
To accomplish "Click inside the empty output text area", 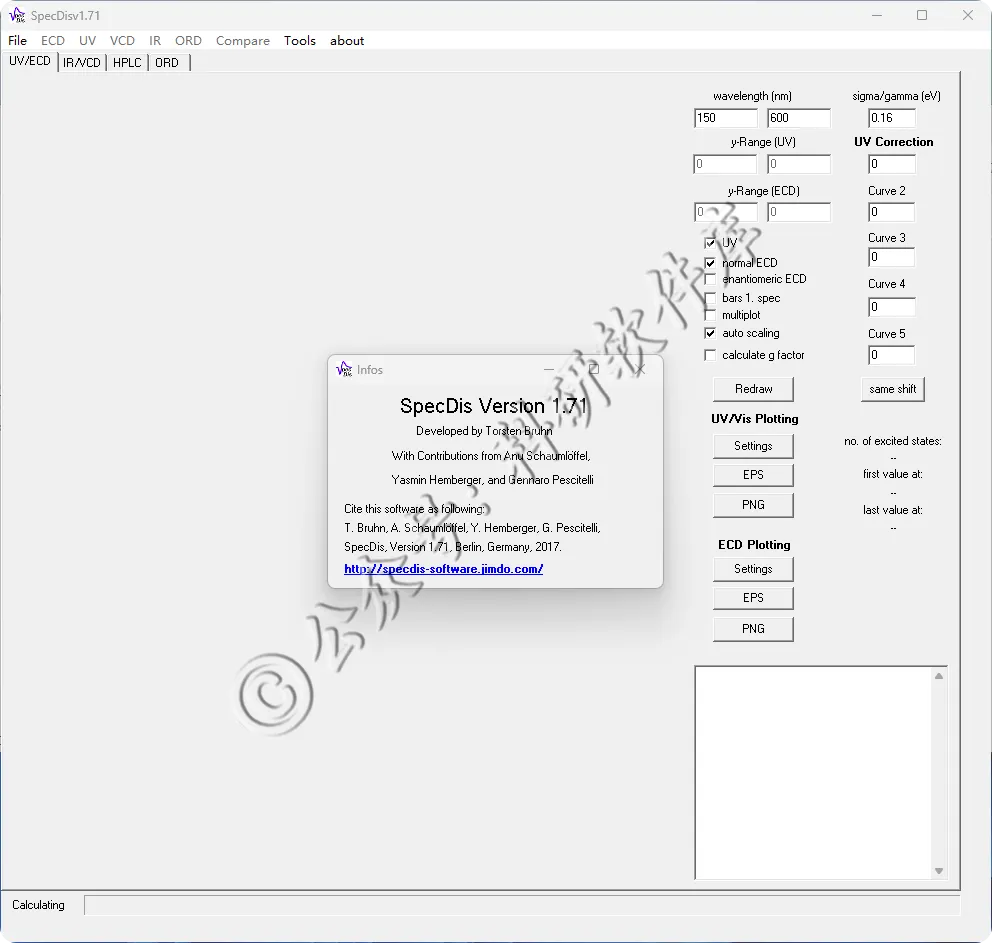I will [x=814, y=773].
